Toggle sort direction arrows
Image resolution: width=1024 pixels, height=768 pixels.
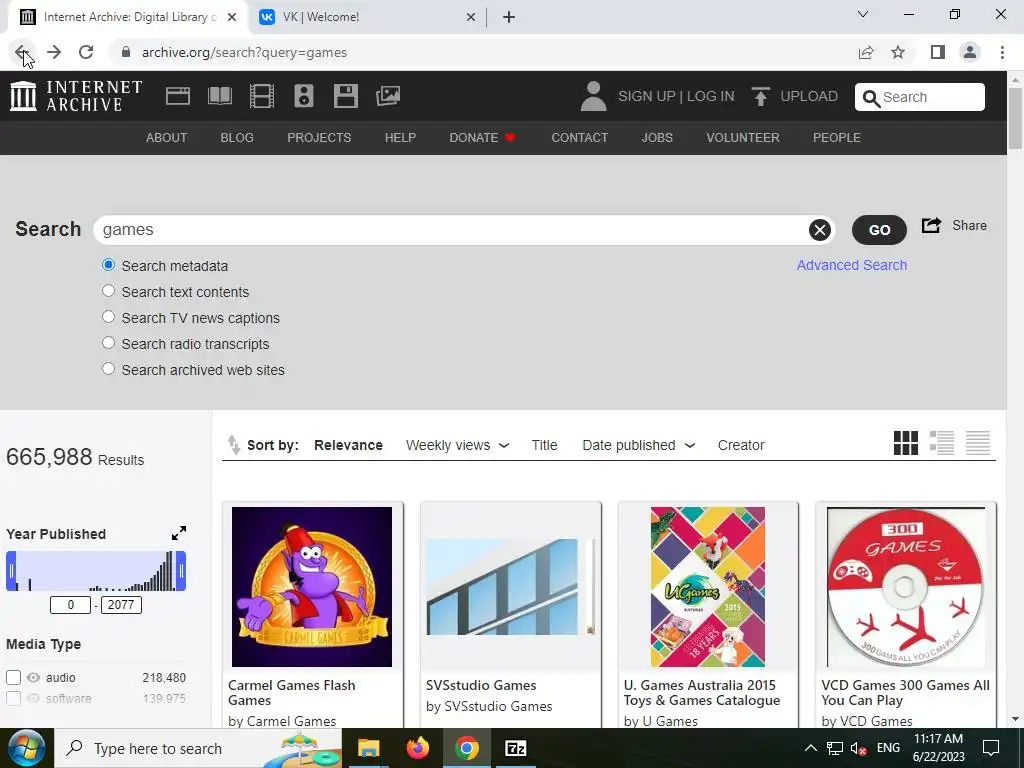click(233, 445)
